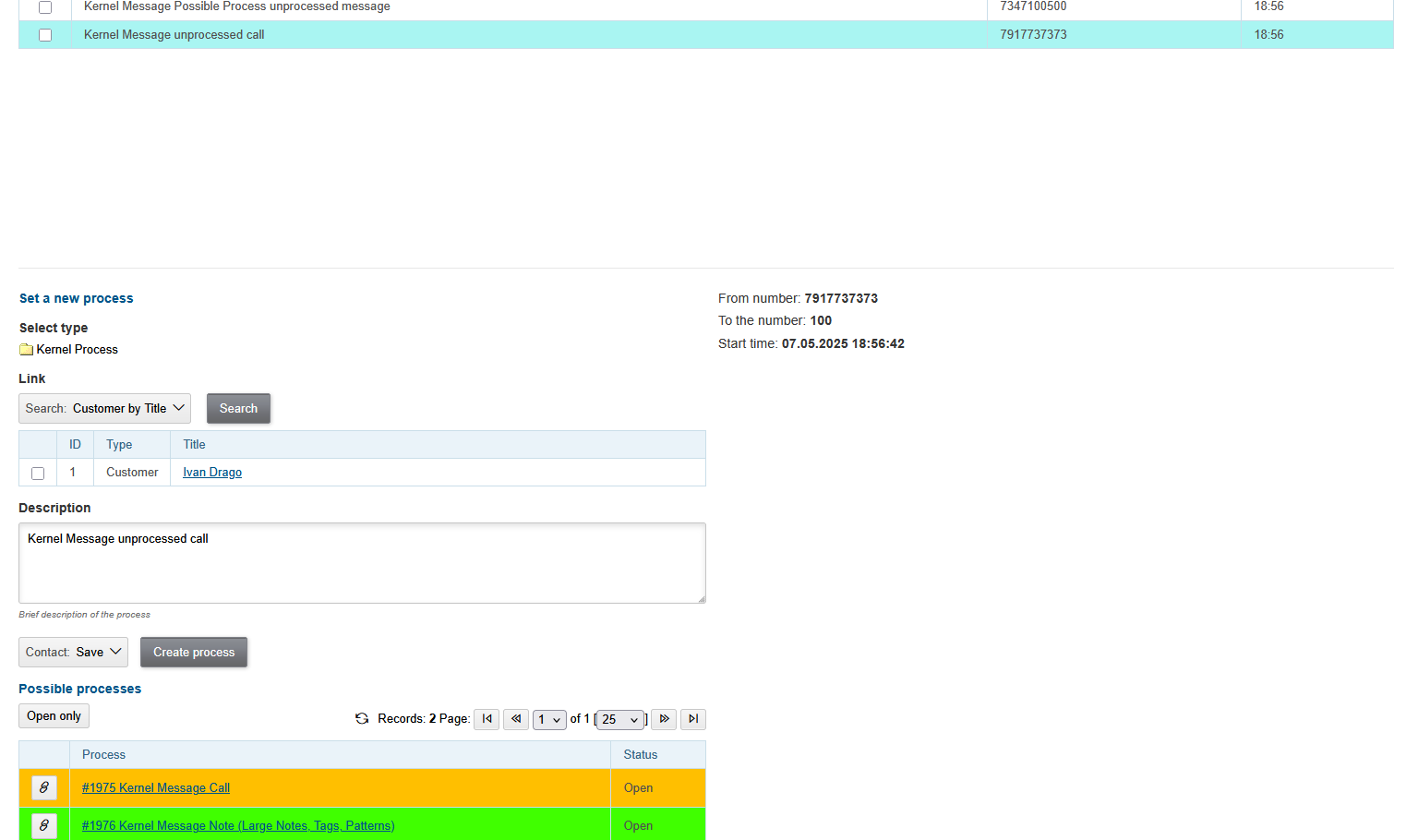Click link icon for process #1975
This screenshot has height=840, width=1406.
(x=44, y=787)
